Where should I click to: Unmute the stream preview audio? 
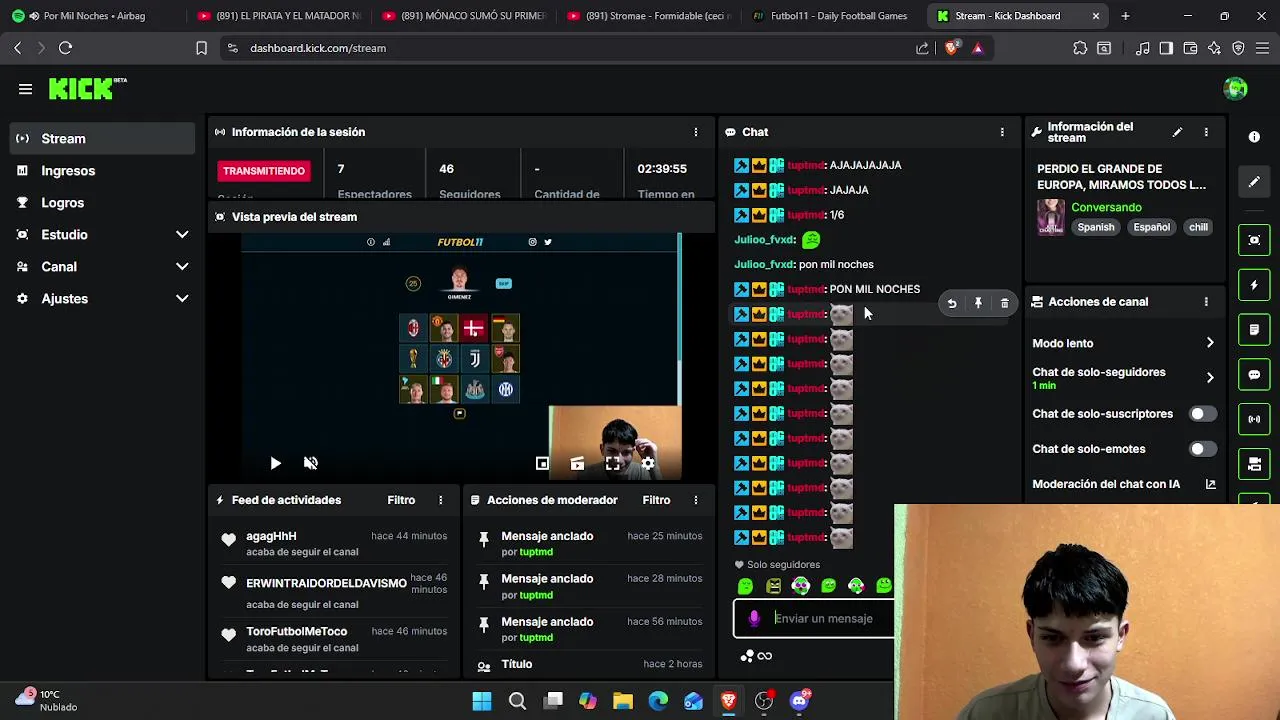(x=311, y=463)
